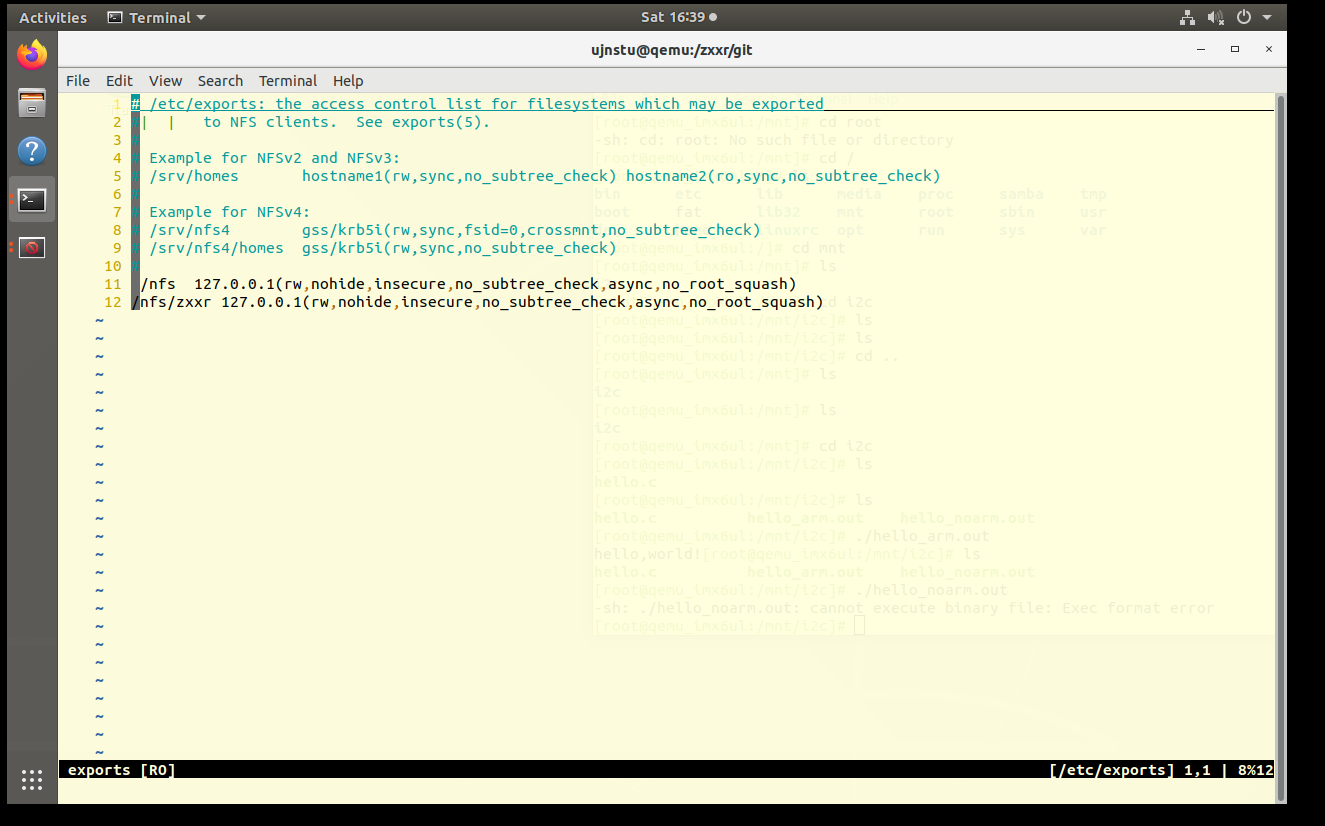Click '/nfs/zxxr' path on line 12
Screen dimensions: 1325x826
point(172,302)
